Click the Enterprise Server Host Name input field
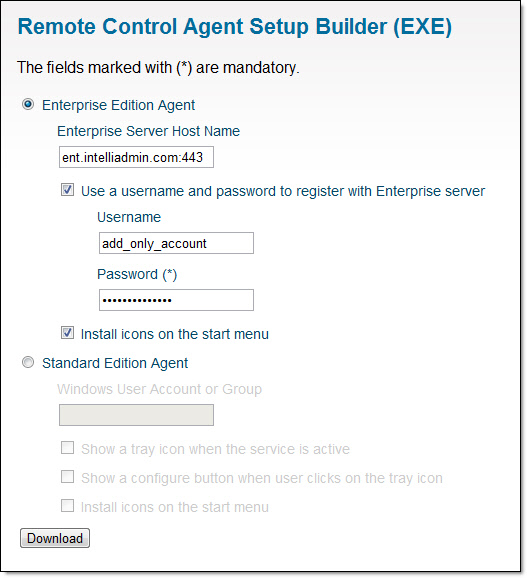Viewport: 527px width, 578px height. click(x=136, y=157)
